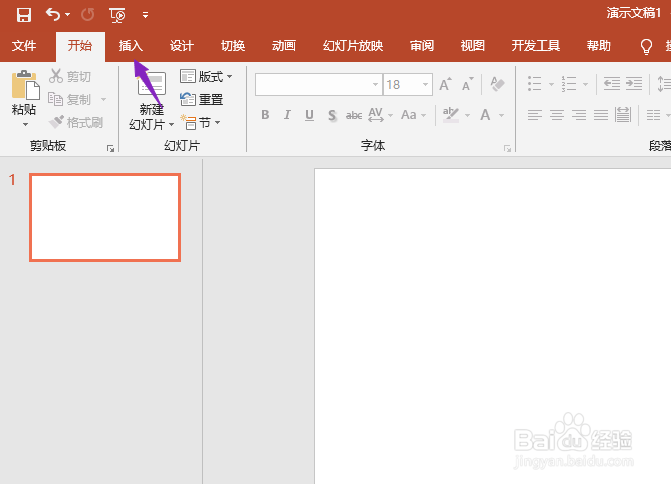
Task: Align text right
Action: pyautogui.click(x=579, y=115)
